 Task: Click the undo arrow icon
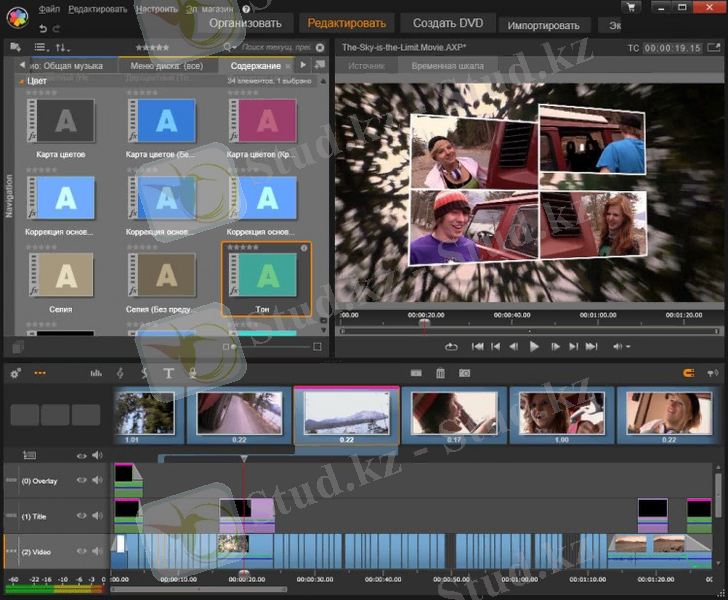[x=43, y=28]
